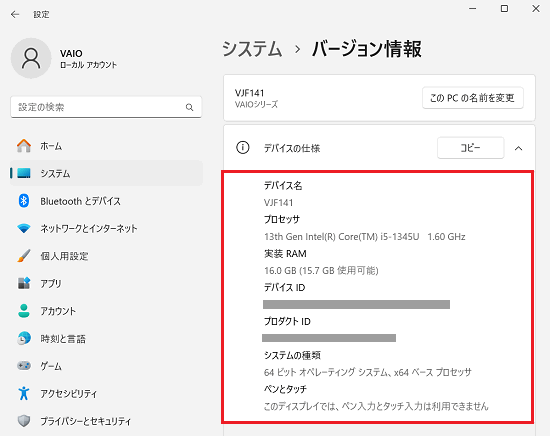Click the この PC の名前を変更 button
This screenshot has width=550, height=436.
pyautogui.click(x=472, y=98)
